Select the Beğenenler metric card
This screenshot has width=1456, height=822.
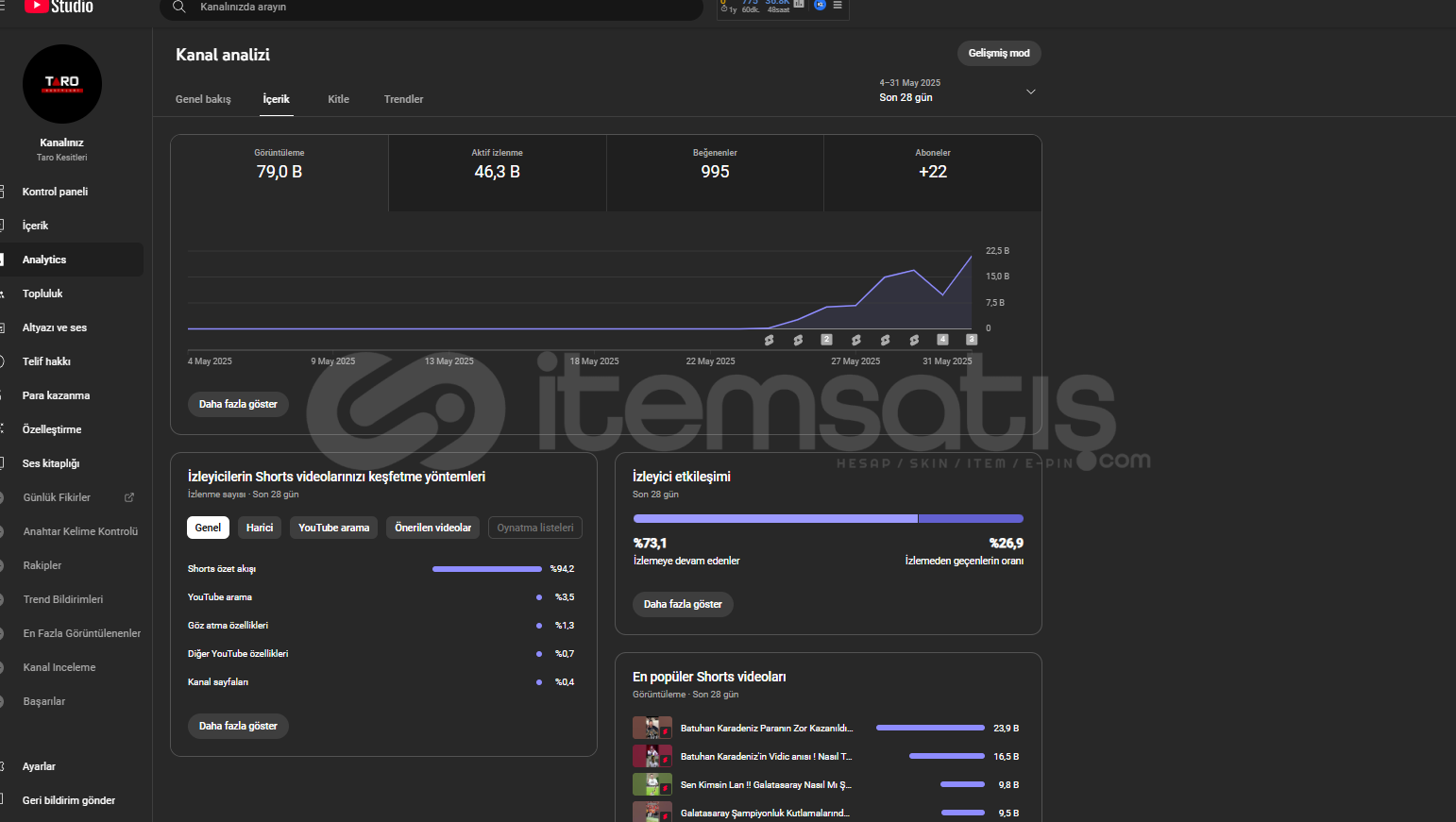715,173
